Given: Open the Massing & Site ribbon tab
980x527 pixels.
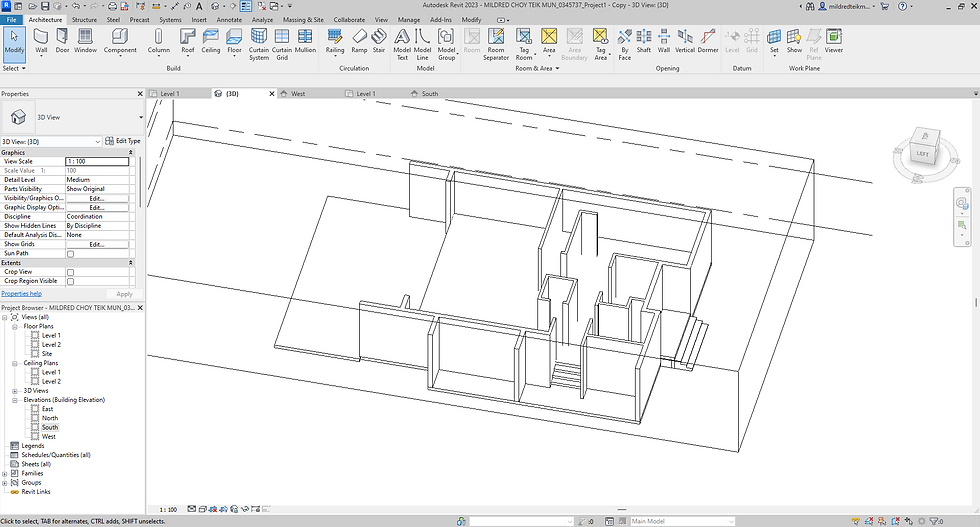Looking at the screenshot, I should click(303, 19).
